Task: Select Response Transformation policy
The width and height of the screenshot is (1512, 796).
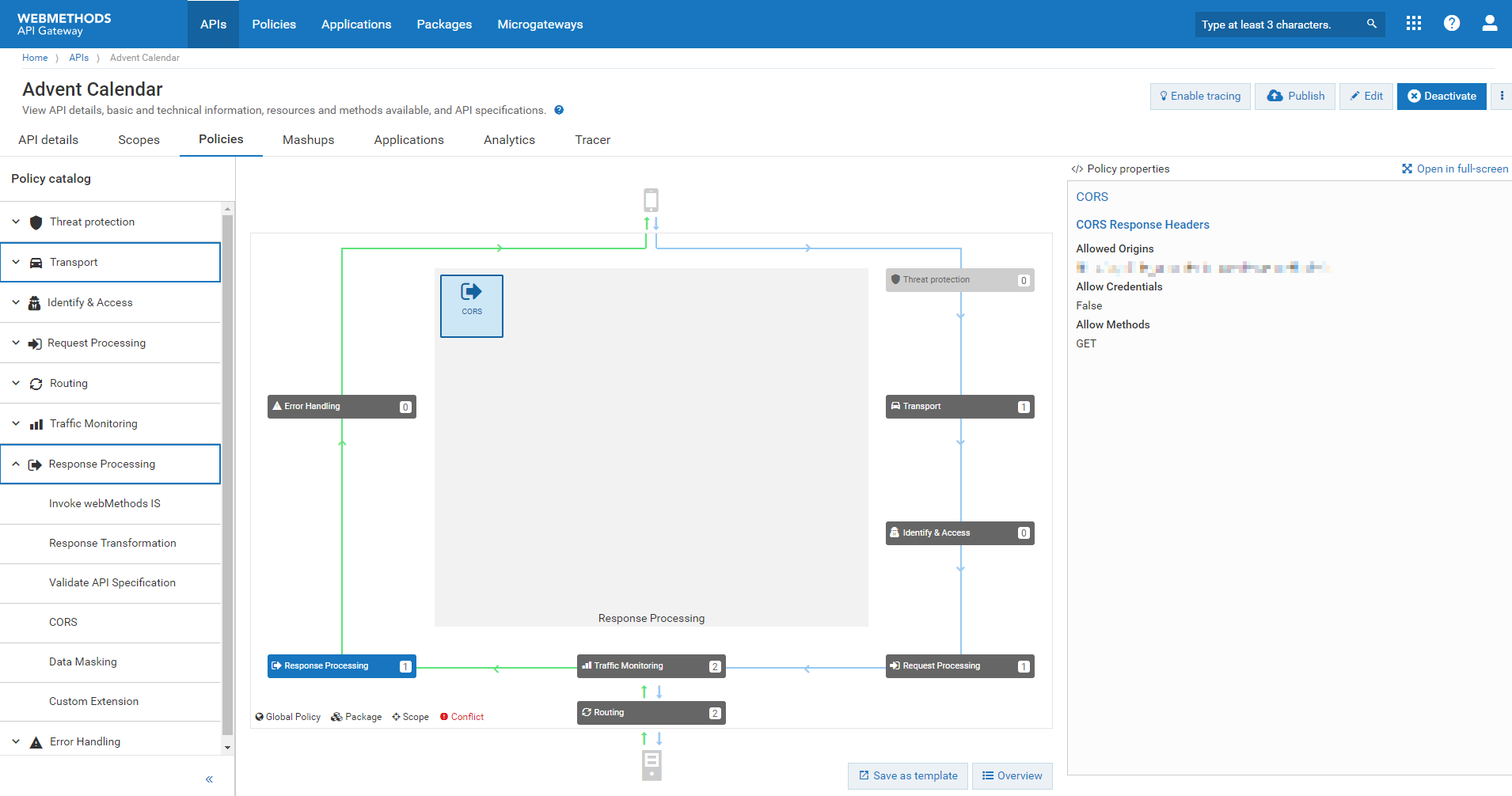Action: (x=110, y=544)
